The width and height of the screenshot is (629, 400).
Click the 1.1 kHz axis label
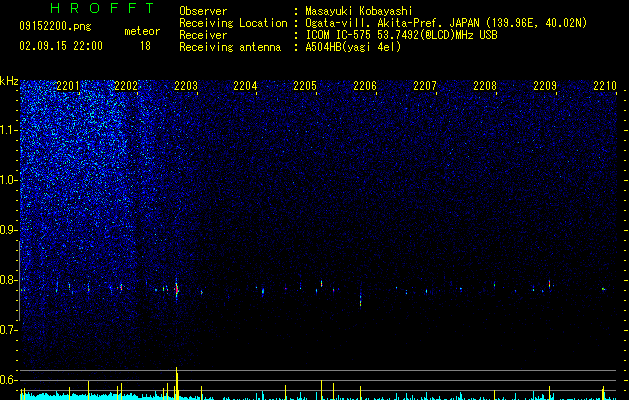pyautogui.click(x=9, y=130)
